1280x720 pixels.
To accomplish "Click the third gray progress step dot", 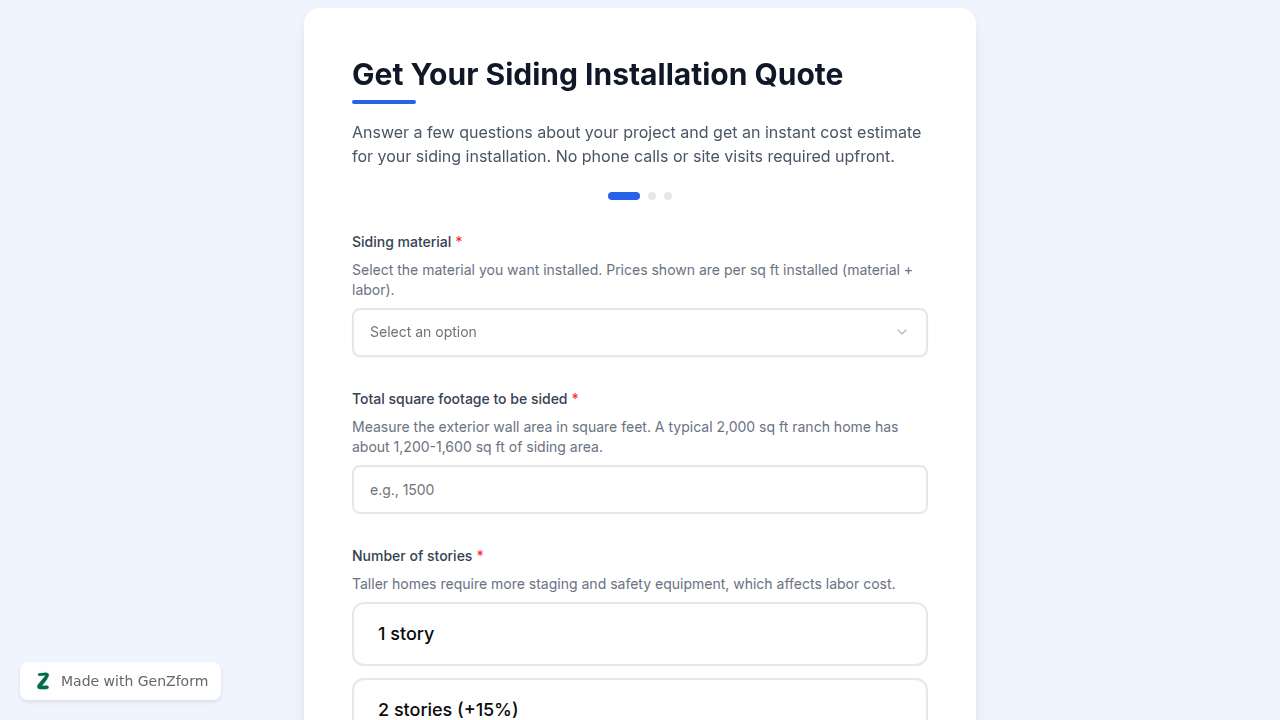I will tap(668, 196).
